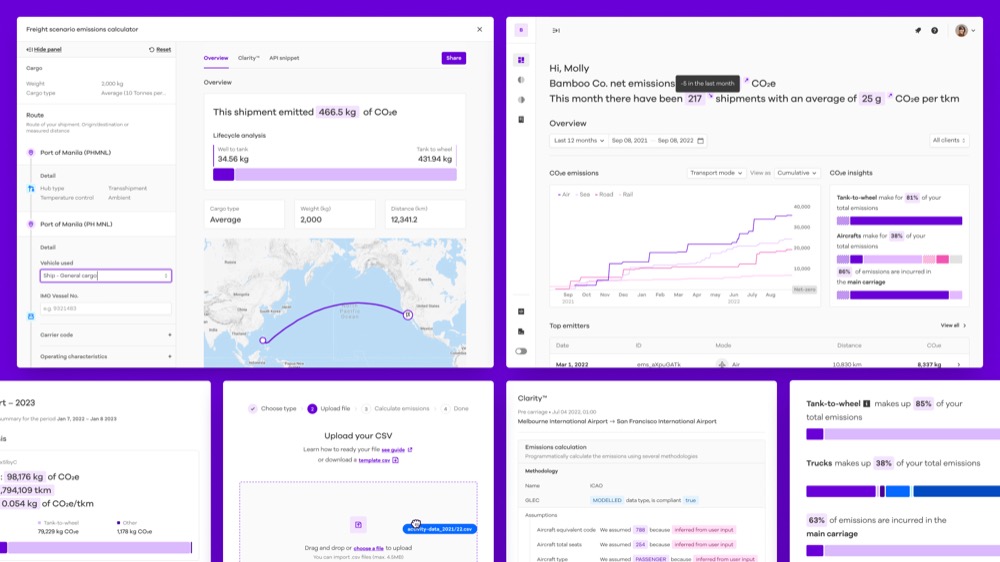The width and height of the screenshot is (1000, 562).
Task: Open the Transport mode dropdown
Action: click(716, 173)
